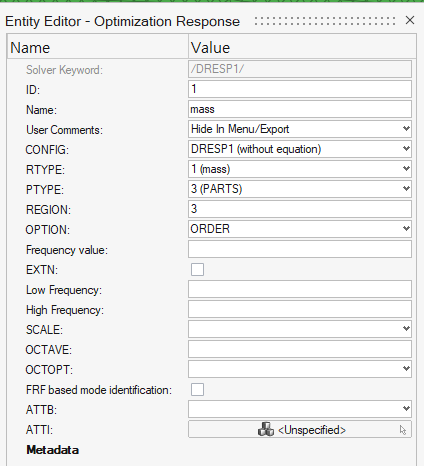Grab the dotted panel drag handle
Image resolution: width=424 pixels, height=466 pixels.
tap(325, 21)
